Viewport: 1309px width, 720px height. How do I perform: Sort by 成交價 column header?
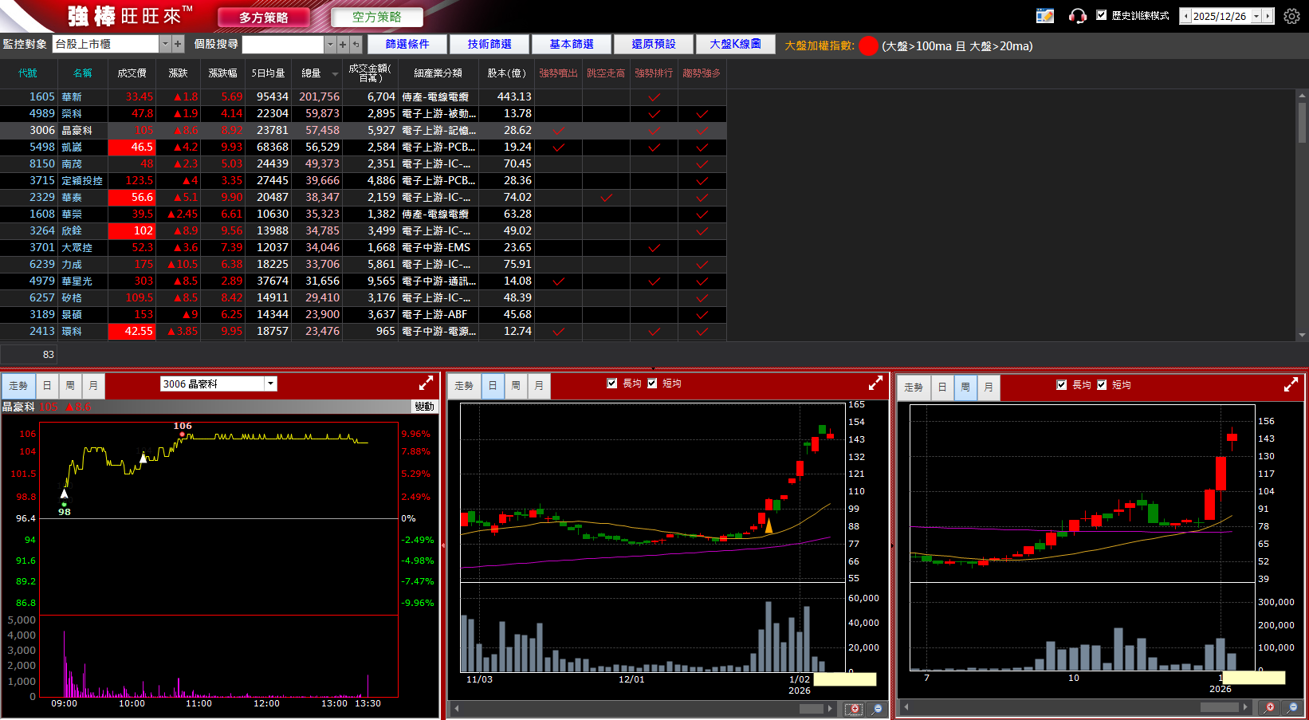pos(131,73)
